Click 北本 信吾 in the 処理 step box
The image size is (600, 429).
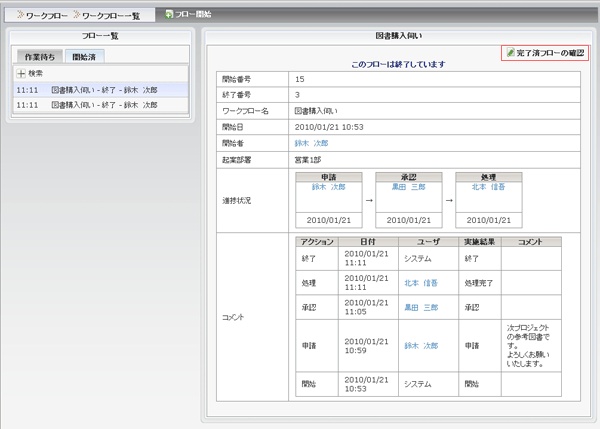(x=488, y=187)
